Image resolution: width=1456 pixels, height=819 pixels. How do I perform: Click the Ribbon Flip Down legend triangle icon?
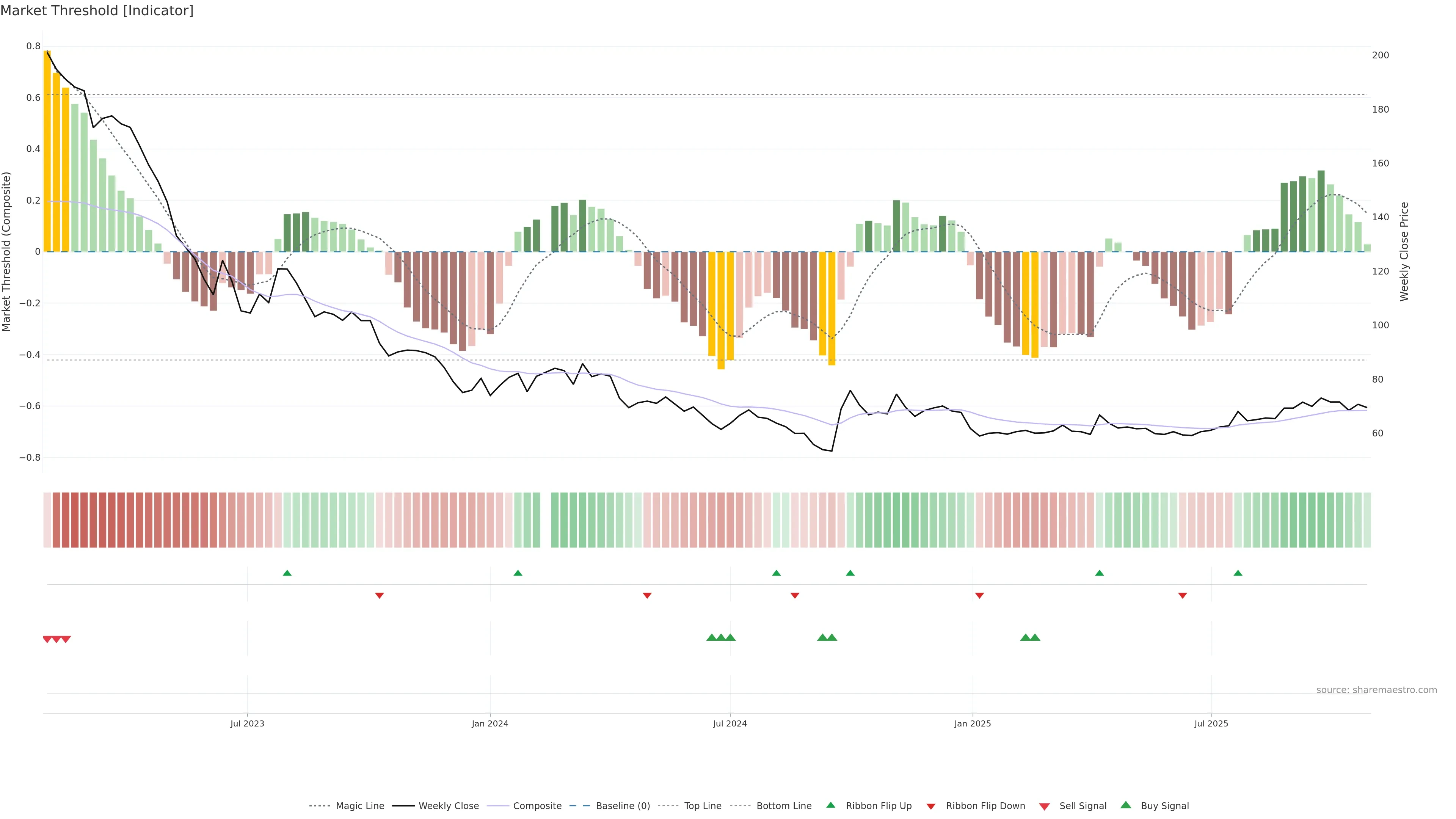(931, 806)
